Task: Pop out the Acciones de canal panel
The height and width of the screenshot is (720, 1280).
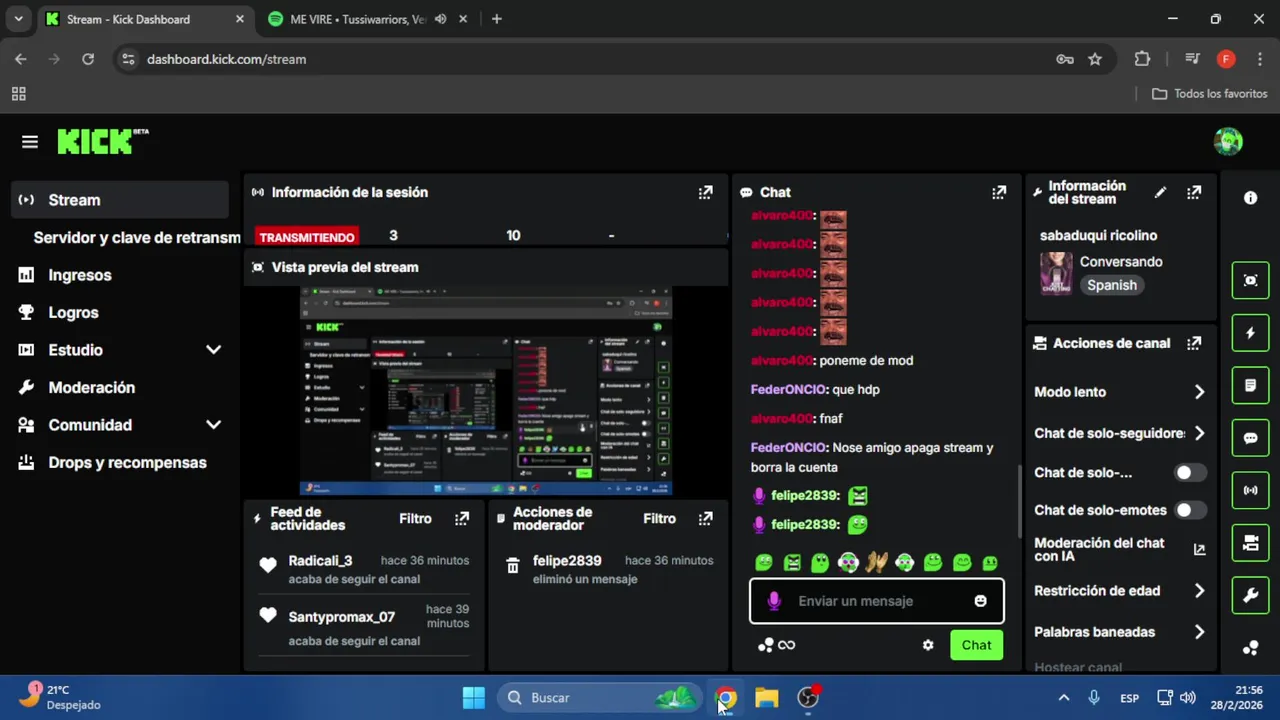Action: [1194, 343]
